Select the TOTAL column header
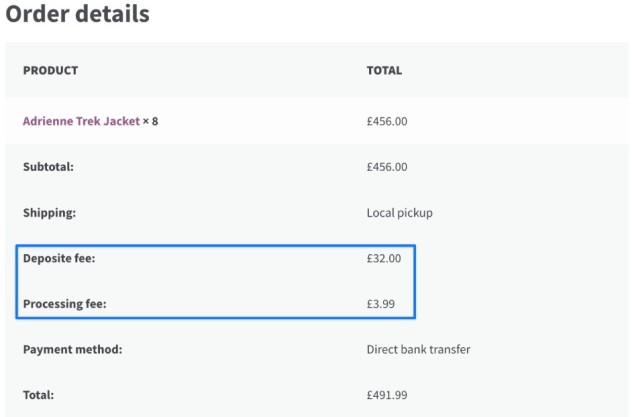 (384, 71)
